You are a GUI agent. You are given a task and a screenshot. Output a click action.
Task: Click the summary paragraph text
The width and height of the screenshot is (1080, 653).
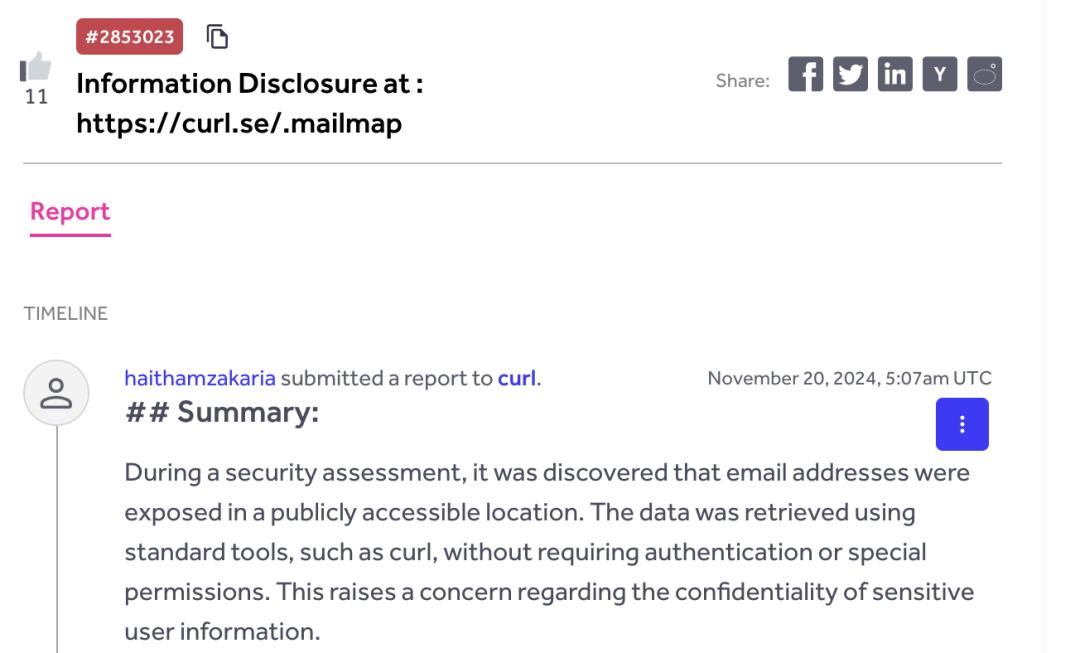[549, 552]
